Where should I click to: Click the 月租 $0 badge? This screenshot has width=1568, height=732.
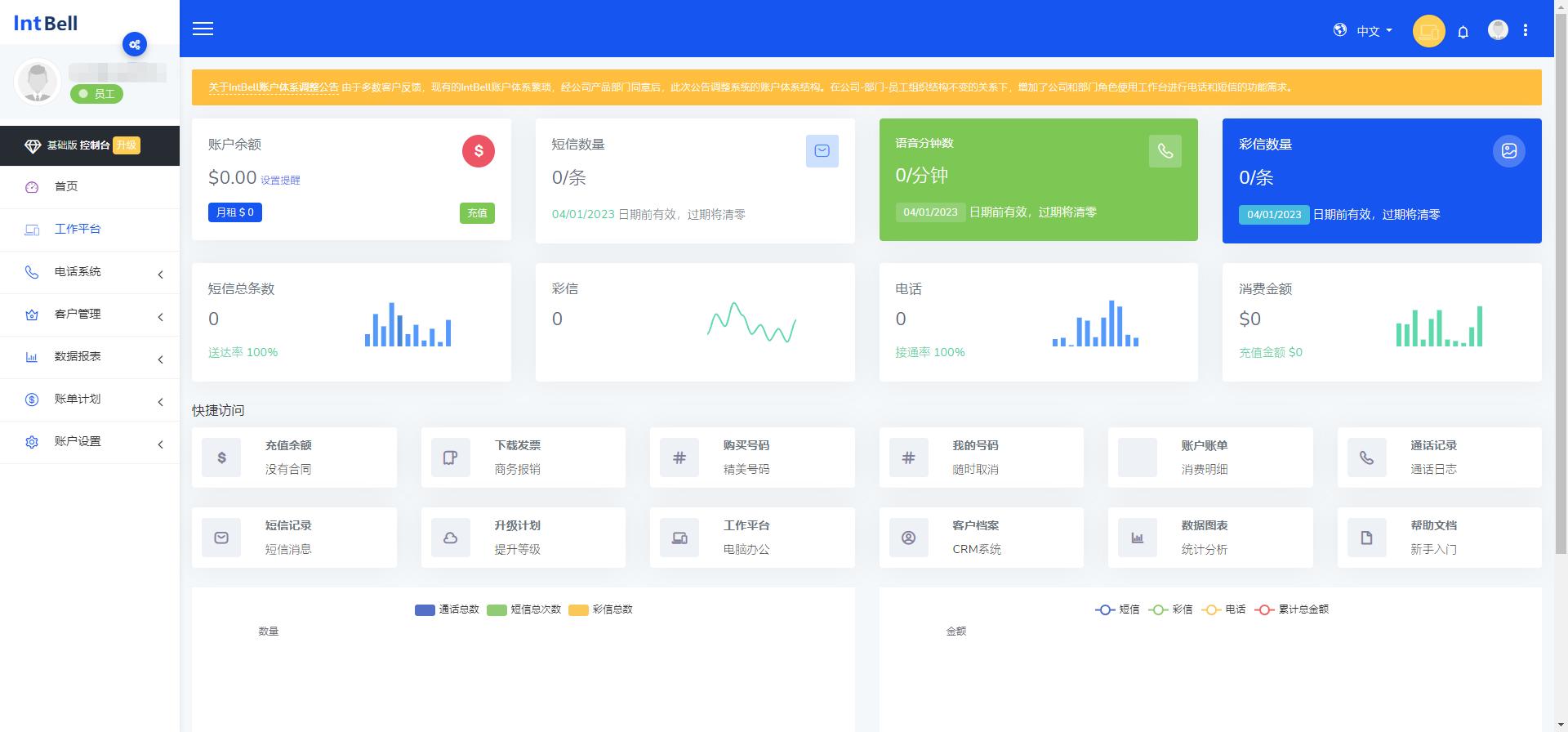(235, 212)
